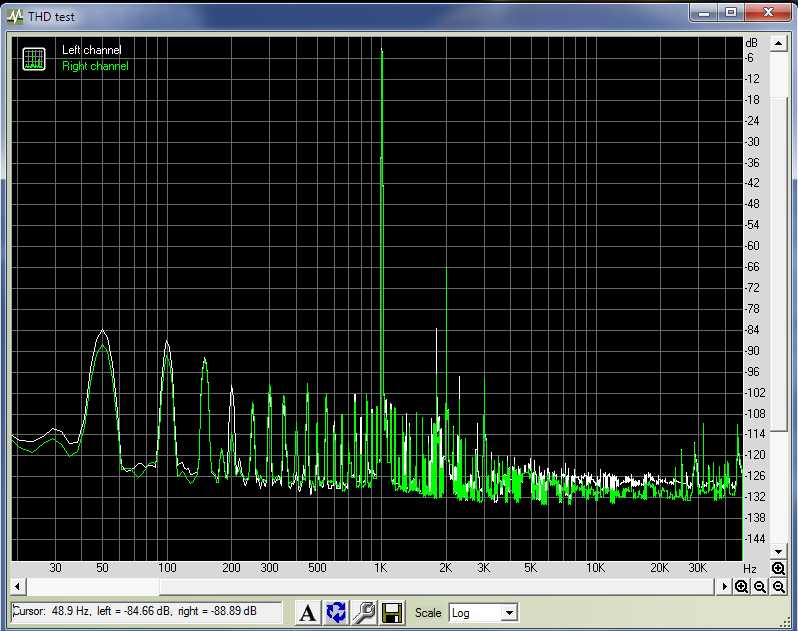This screenshot has height=631, width=798.
Task: Click the '20K' frequency axis label
Action: tap(660, 568)
